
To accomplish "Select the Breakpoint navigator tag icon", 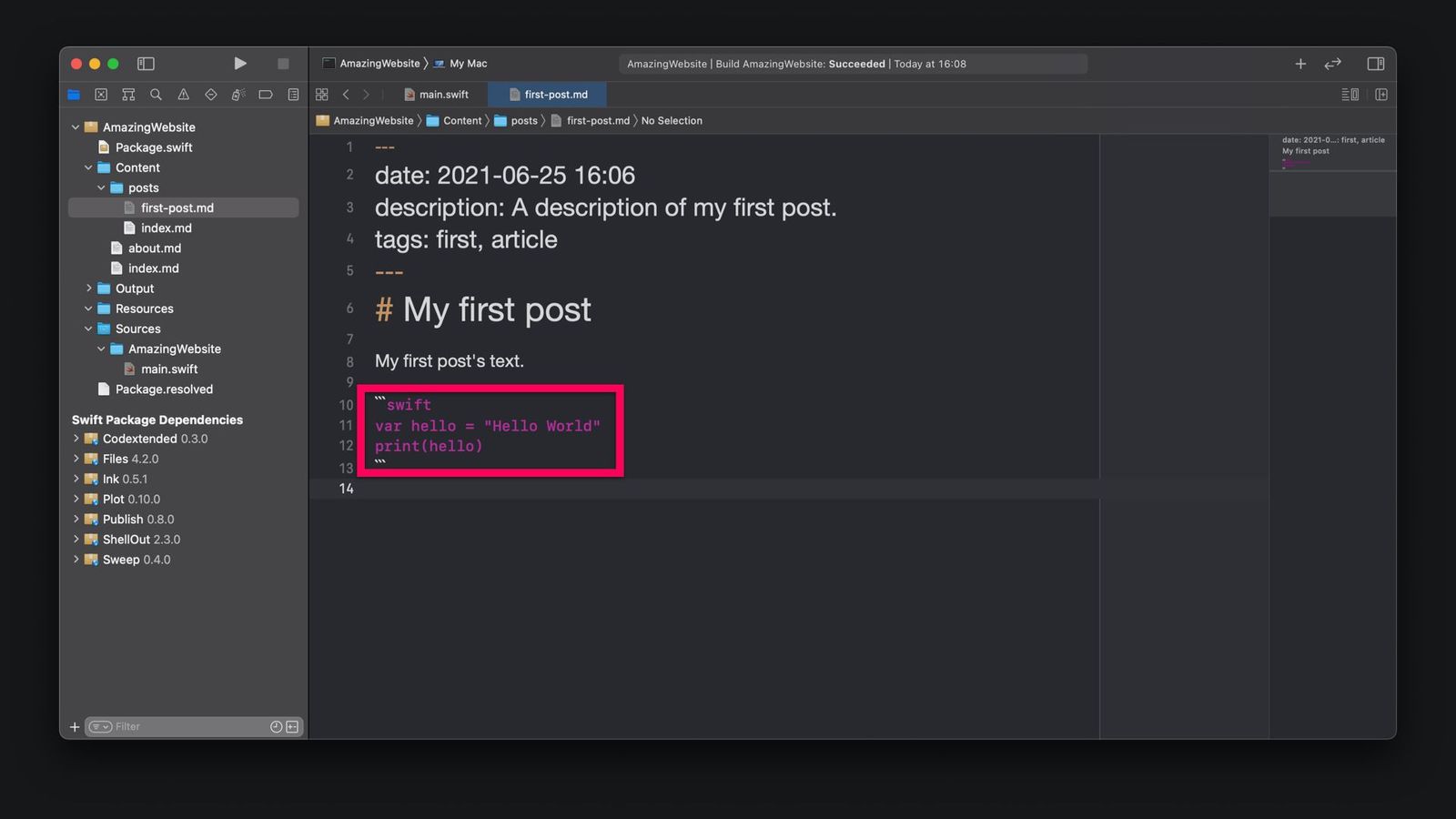I will (266, 94).
